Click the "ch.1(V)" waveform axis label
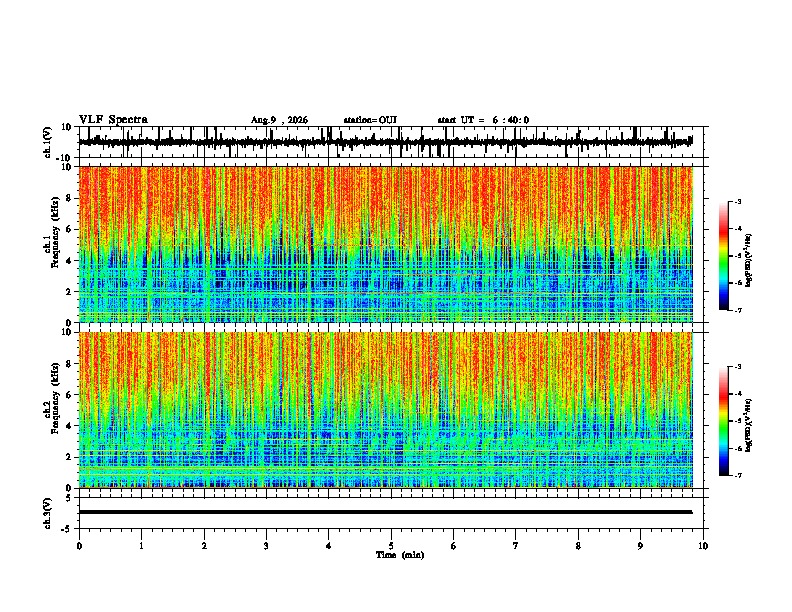The width and height of the screenshot is (792, 612). [48, 142]
